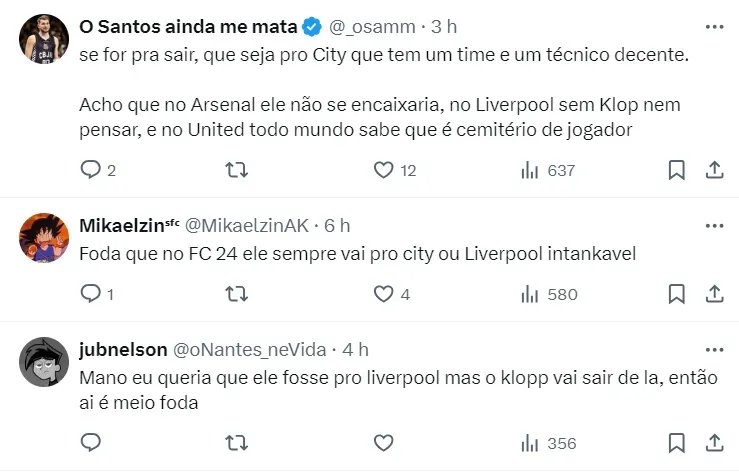Viewport: 739px width, 476px height.
Task: Open more options on Mikaelzin's tweet
Action: pyautogui.click(x=715, y=226)
